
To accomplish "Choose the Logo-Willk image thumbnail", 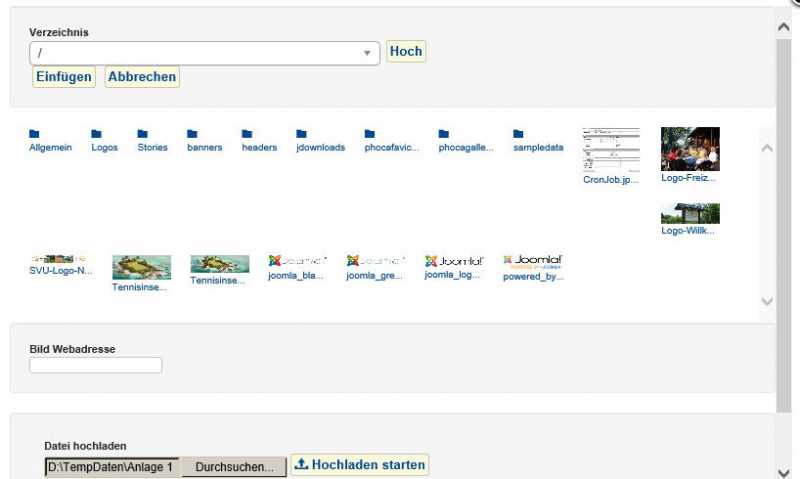I will 690,213.
